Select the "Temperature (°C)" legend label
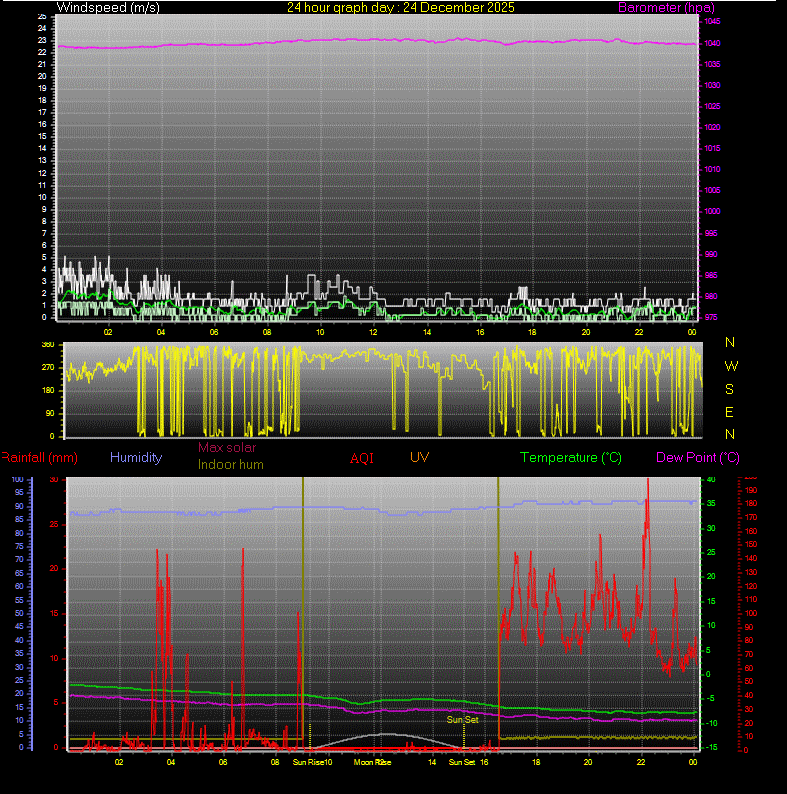The image size is (787, 794). (x=571, y=458)
